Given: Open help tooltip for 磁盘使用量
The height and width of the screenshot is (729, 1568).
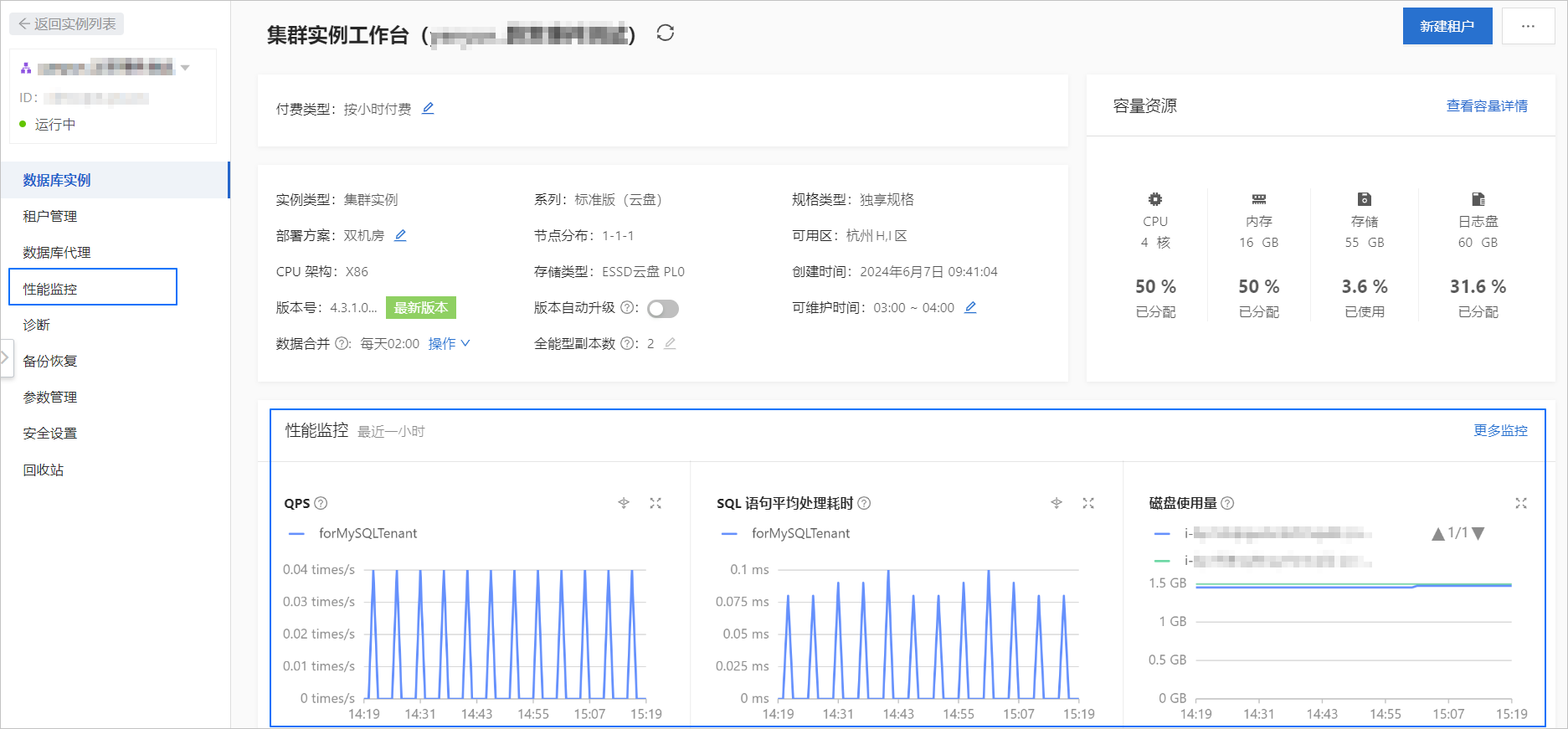Looking at the screenshot, I should tap(1227, 503).
